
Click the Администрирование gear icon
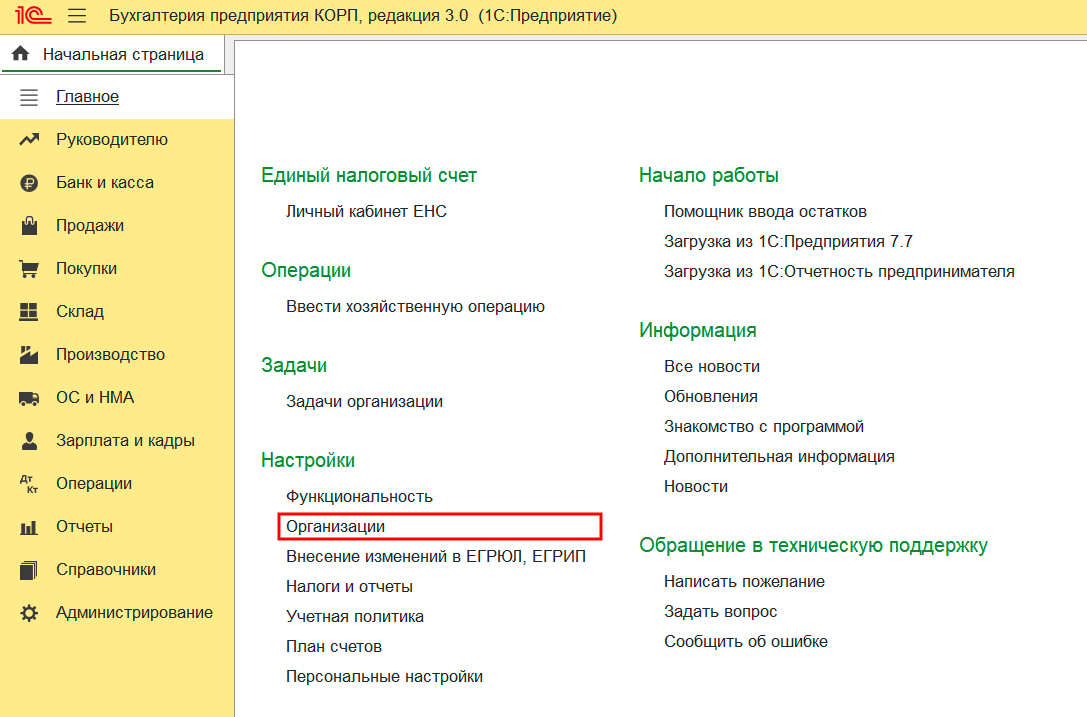(29, 613)
